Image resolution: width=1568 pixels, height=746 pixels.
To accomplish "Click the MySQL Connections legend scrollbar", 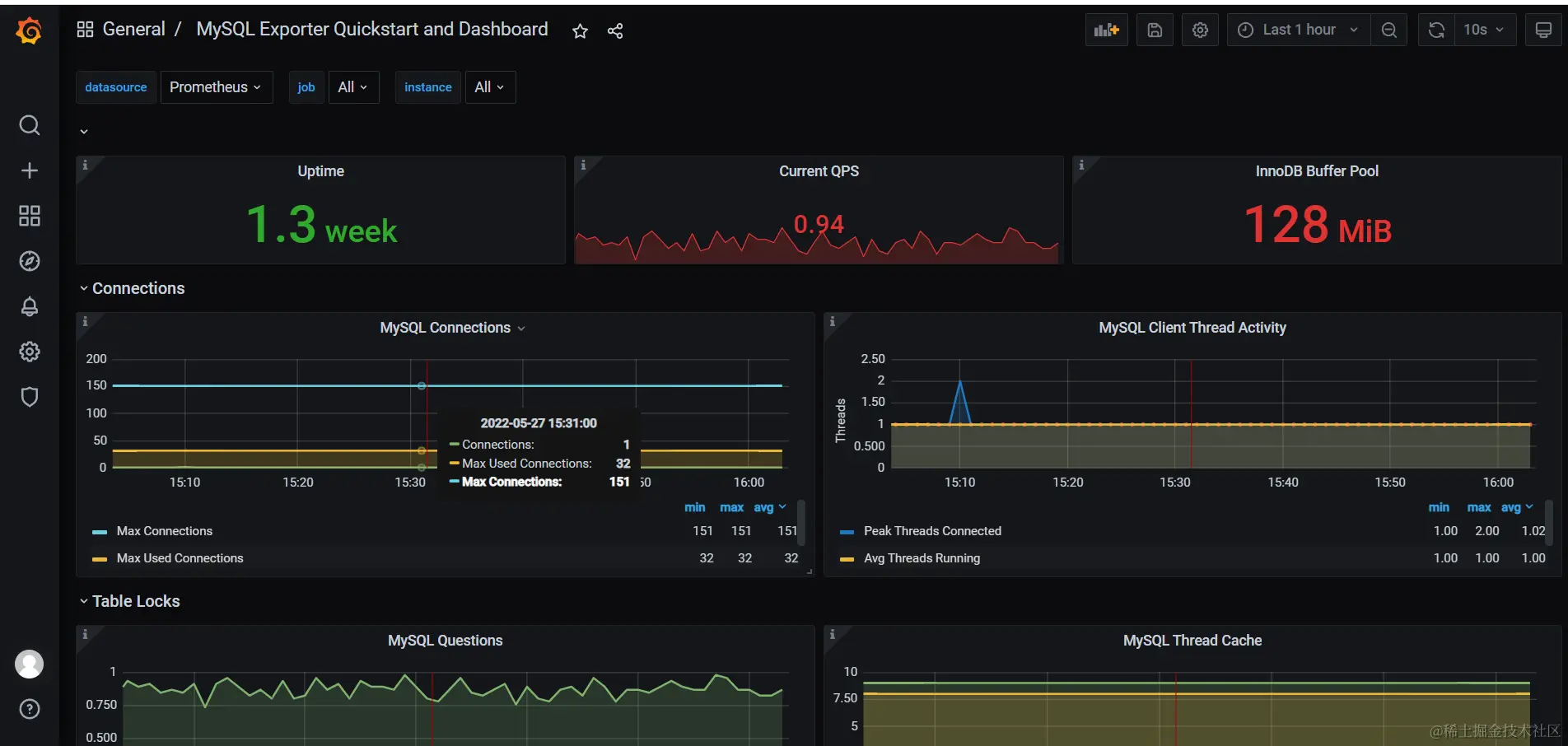I will click(800, 522).
